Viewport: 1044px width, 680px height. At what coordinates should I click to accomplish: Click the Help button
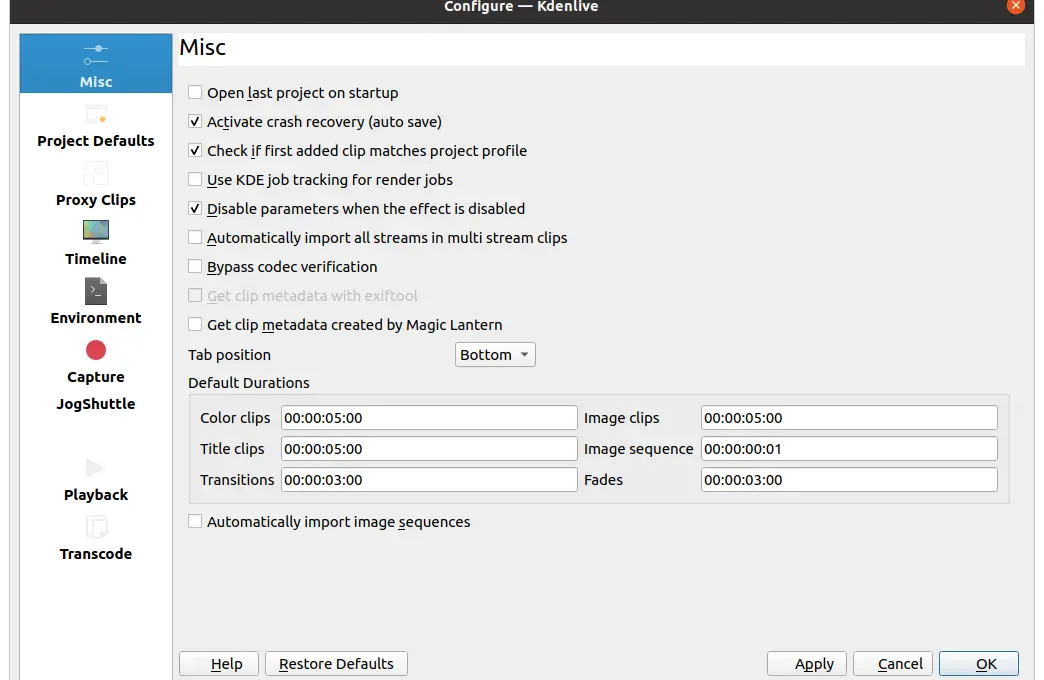click(x=218, y=663)
